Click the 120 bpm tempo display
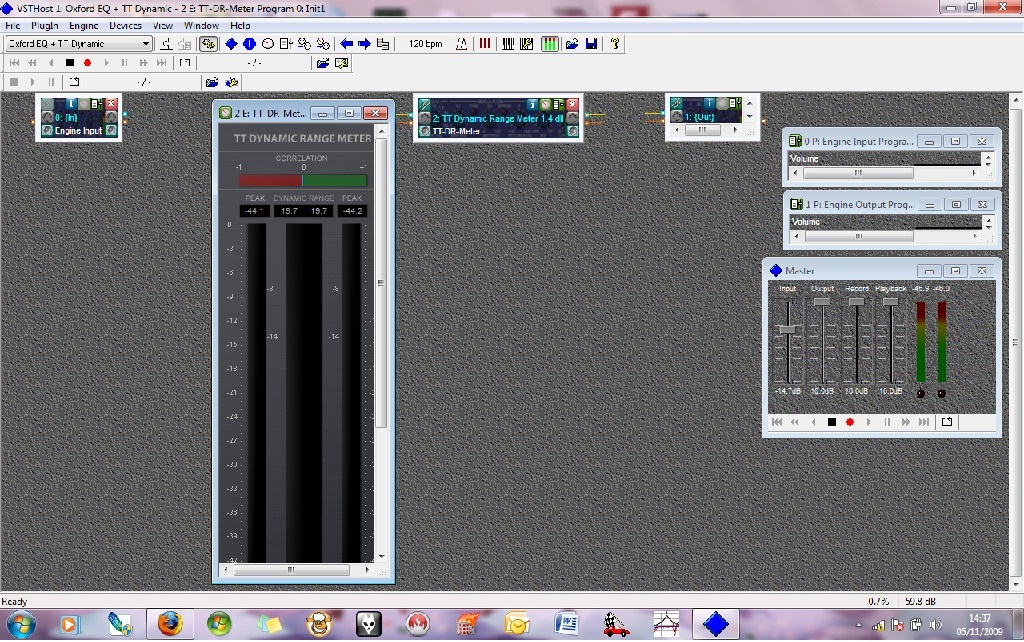Viewport: 1024px width, 642px height. (x=426, y=44)
